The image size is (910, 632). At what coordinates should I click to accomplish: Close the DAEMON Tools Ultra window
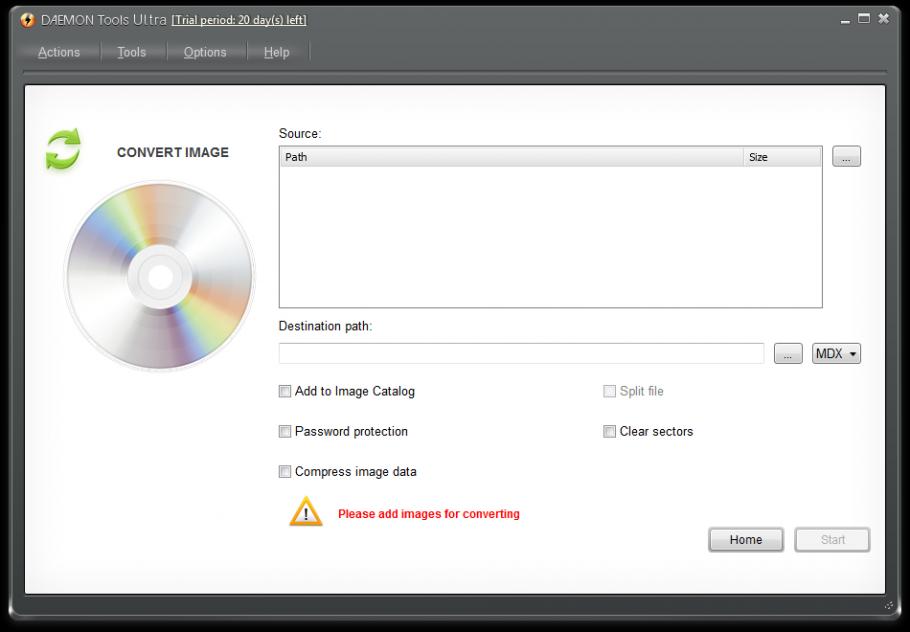tap(883, 19)
